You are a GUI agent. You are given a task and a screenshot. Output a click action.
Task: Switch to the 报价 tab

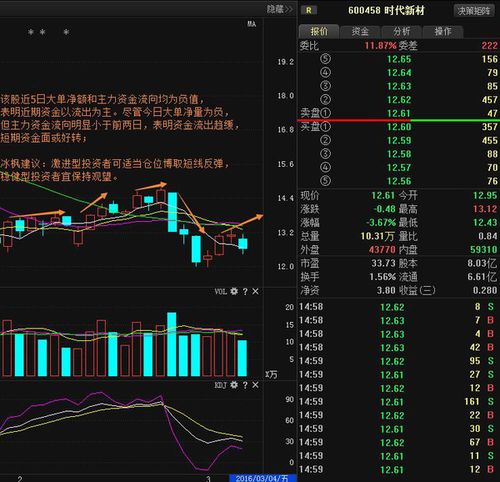319,31
